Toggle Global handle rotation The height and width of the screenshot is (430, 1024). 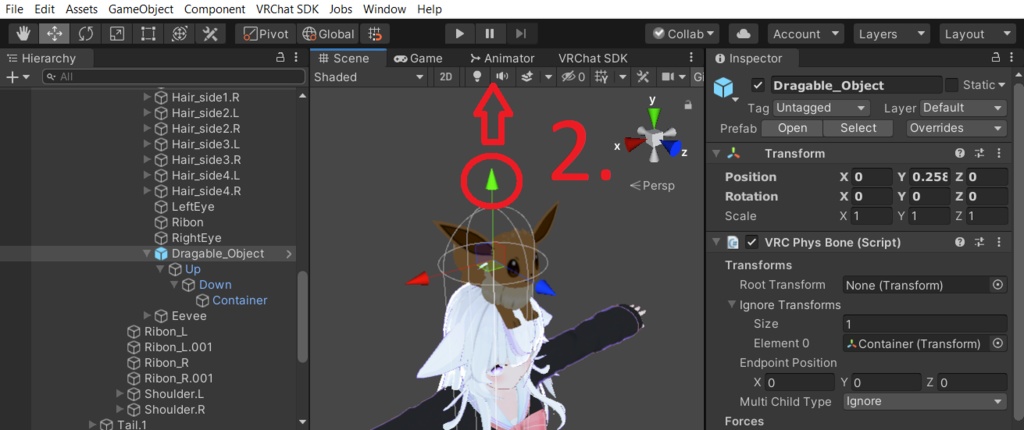pos(329,34)
